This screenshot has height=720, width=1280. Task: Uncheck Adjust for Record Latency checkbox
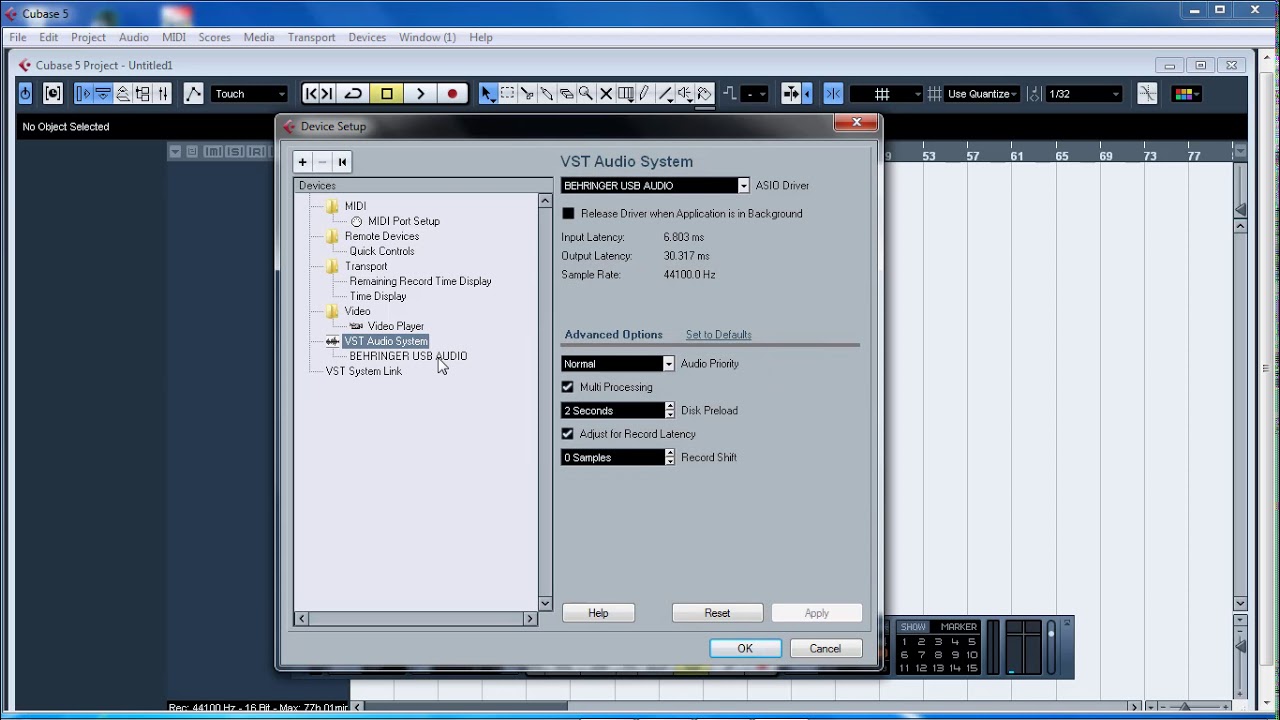point(567,434)
